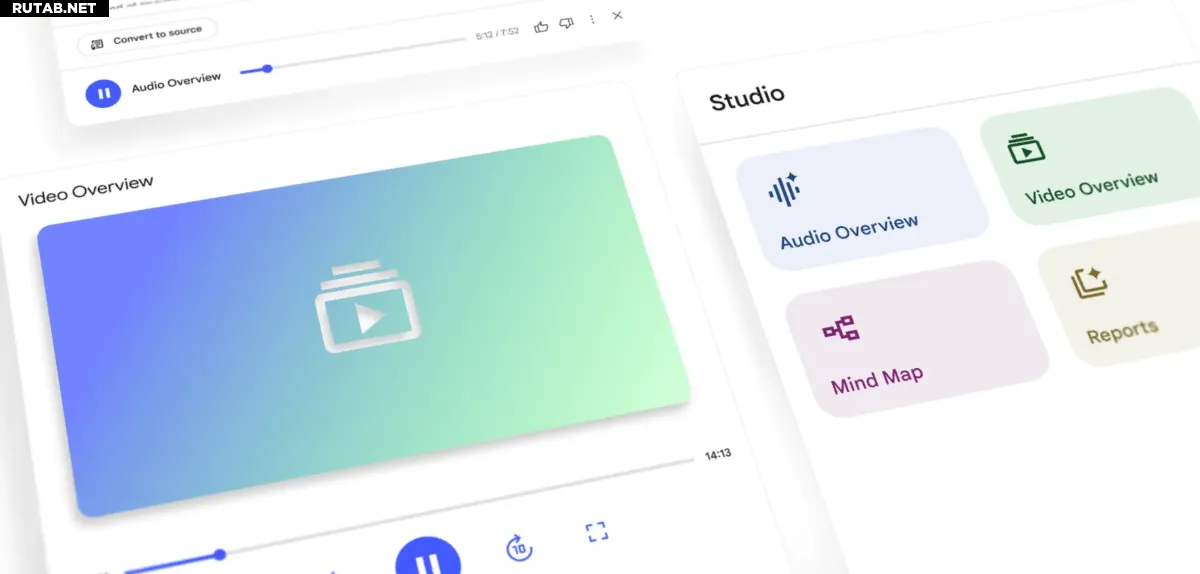1200x574 pixels.
Task: Click the green Video Overview icon in Studio
Action: (1025, 149)
